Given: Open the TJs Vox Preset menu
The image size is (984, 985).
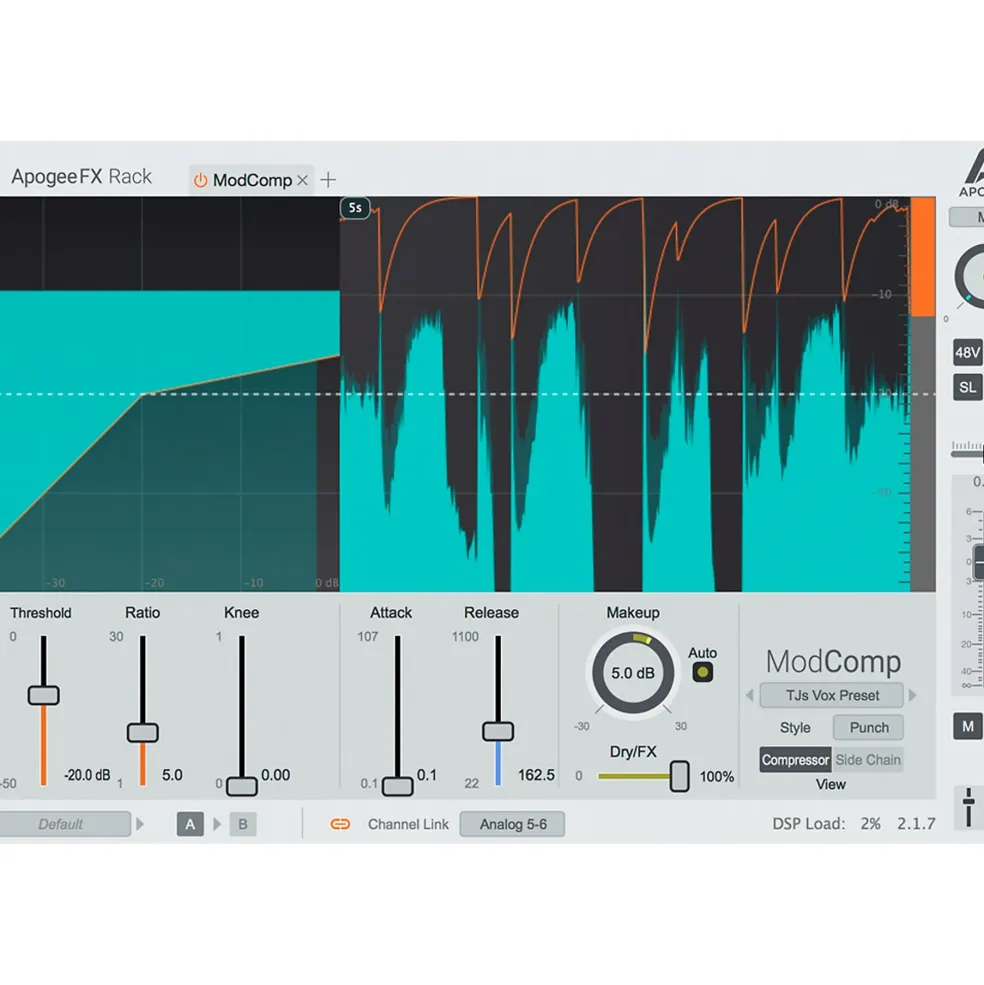Looking at the screenshot, I should pyautogui.click(x=831, y=695).
